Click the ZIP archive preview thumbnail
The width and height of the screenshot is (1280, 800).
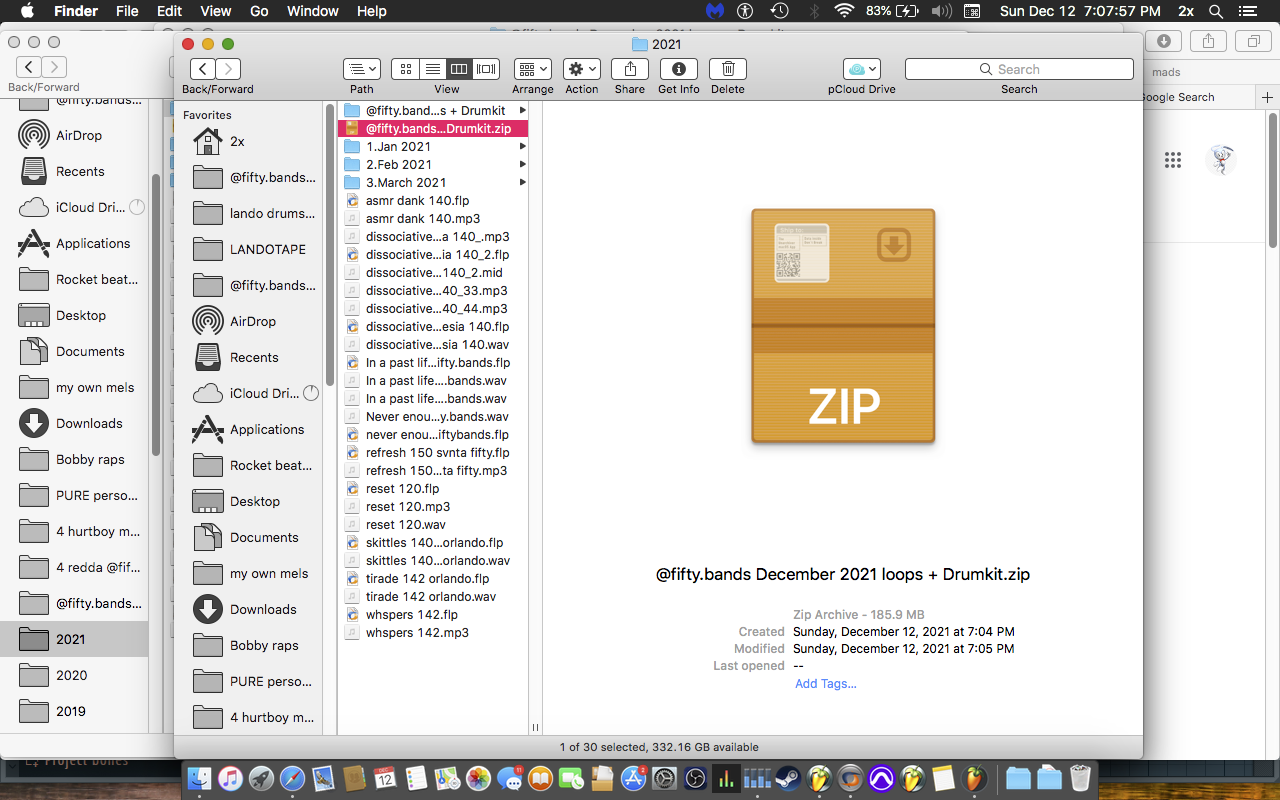(x=843, y=326)
